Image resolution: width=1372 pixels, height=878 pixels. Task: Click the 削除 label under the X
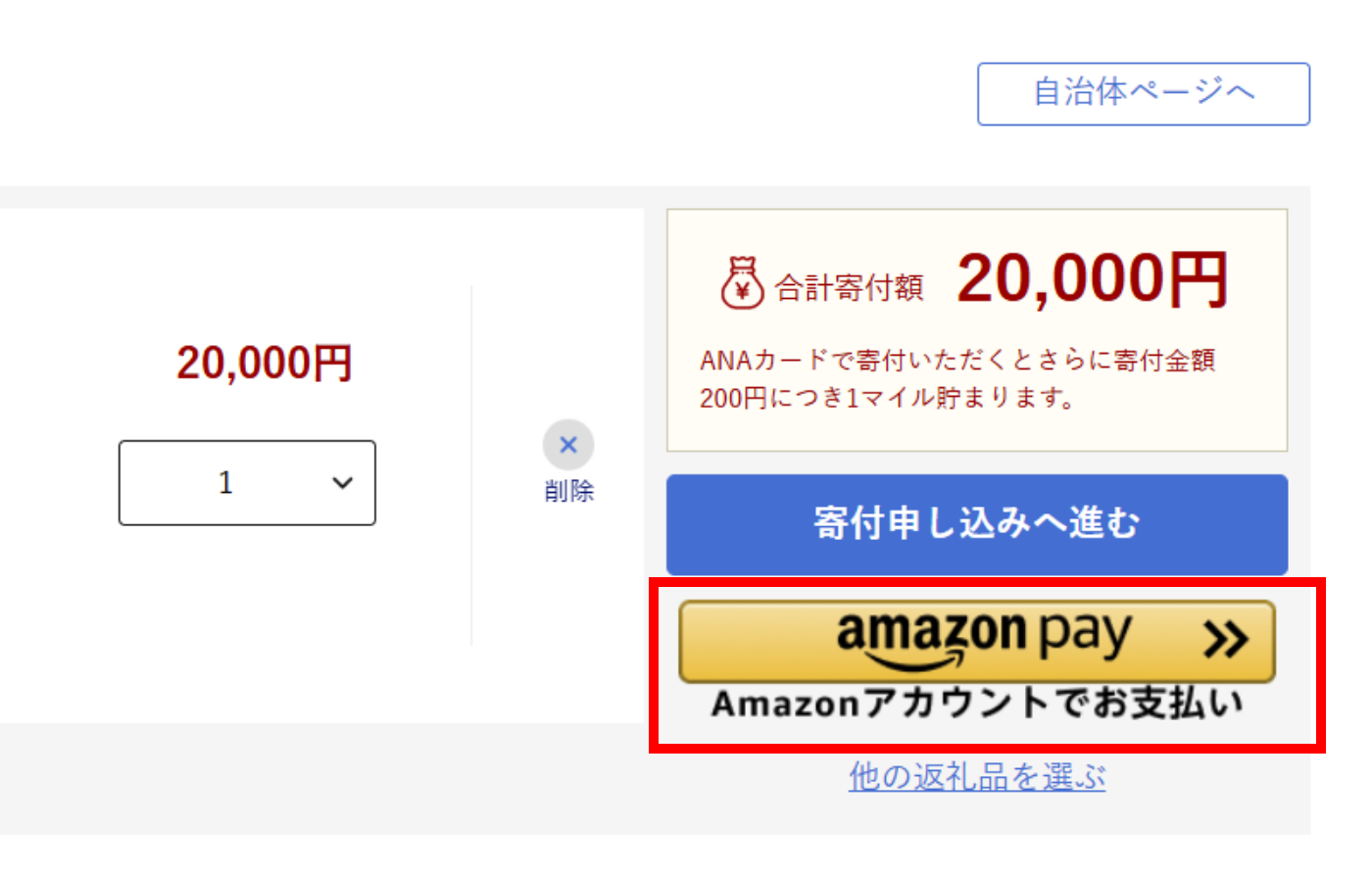pyautogui.click(x=569, y=491)
